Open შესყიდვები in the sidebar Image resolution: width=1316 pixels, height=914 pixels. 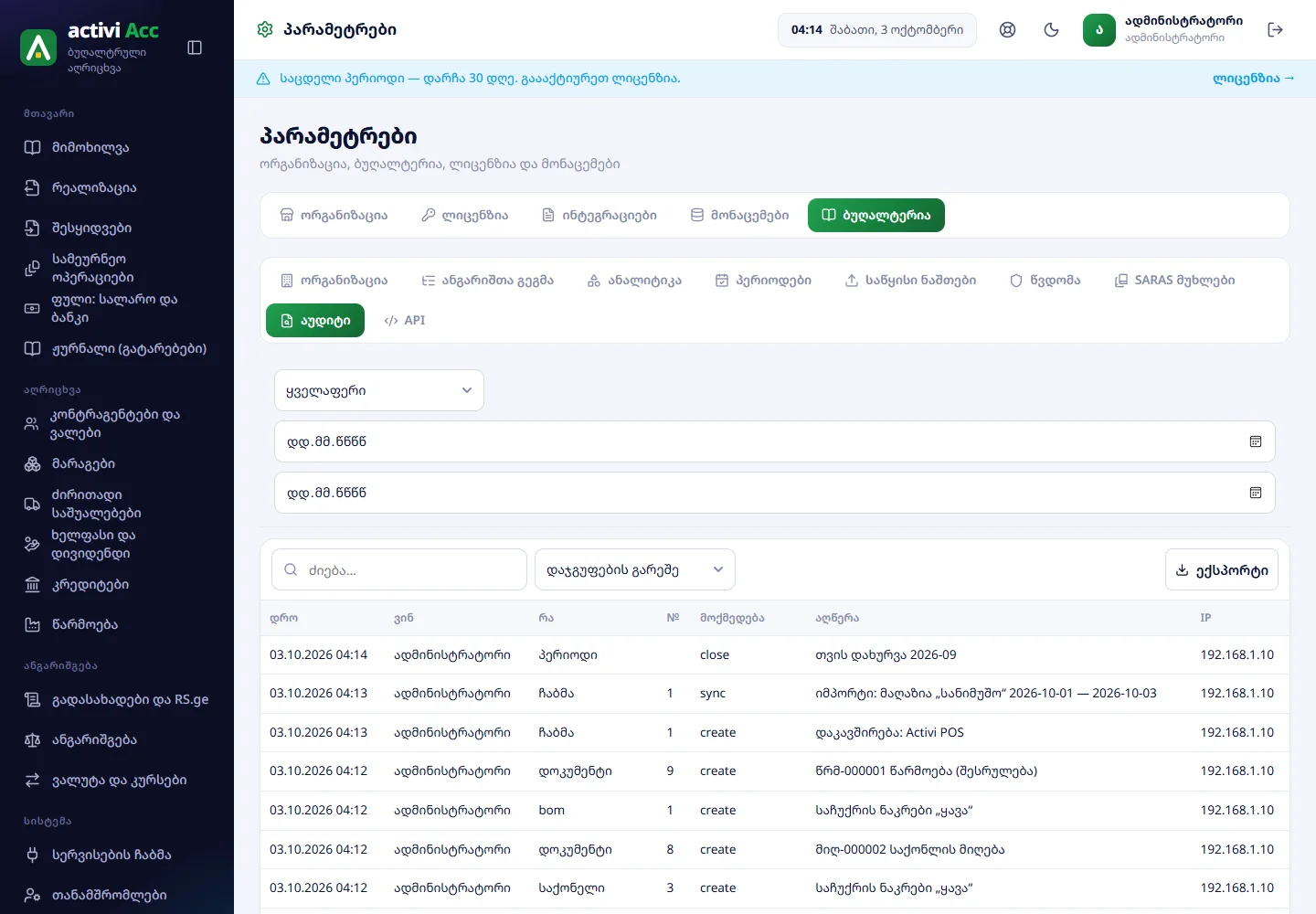(x=117, y=228)
